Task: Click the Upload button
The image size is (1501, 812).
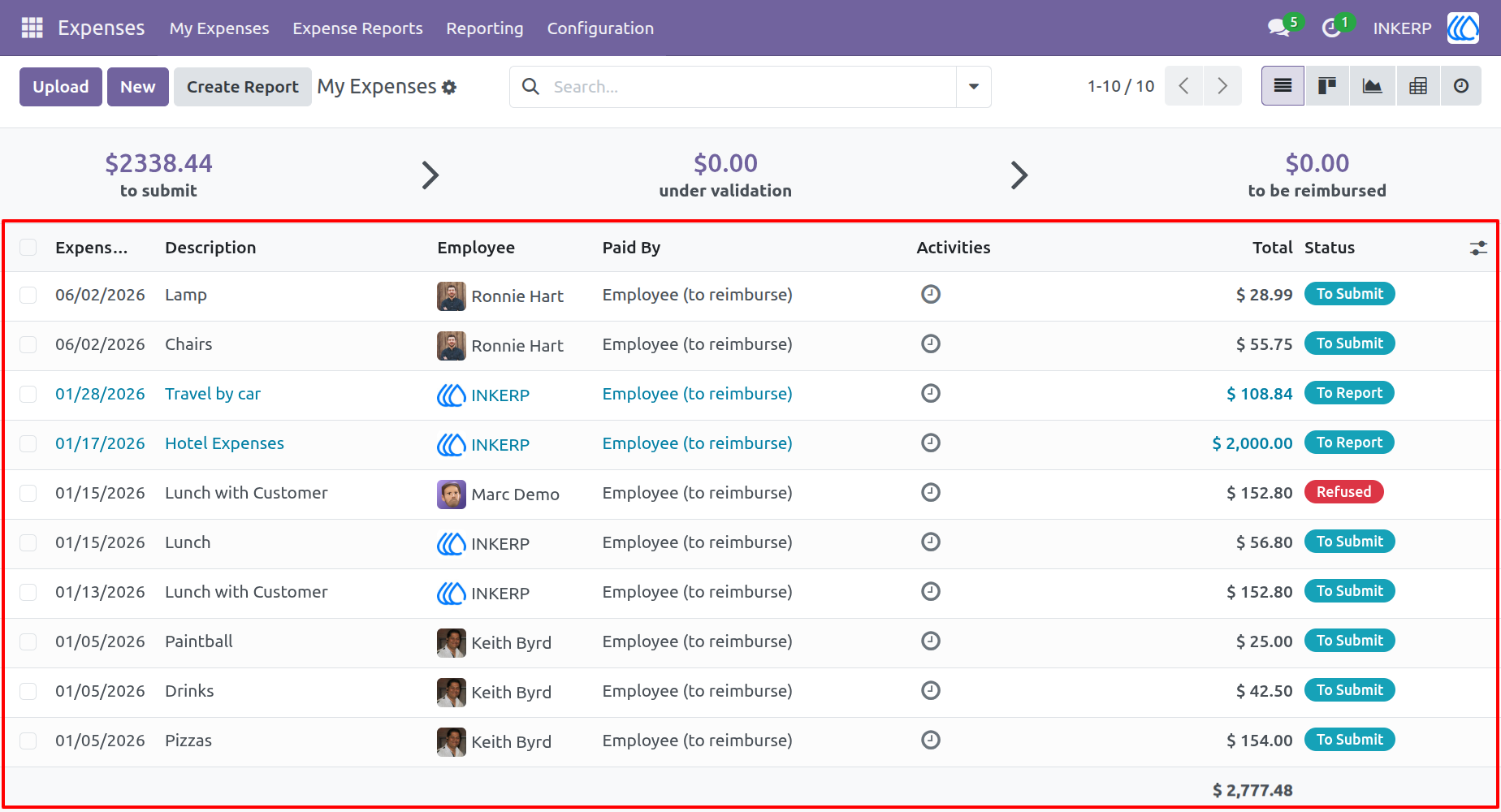Action: pos(61,87)
